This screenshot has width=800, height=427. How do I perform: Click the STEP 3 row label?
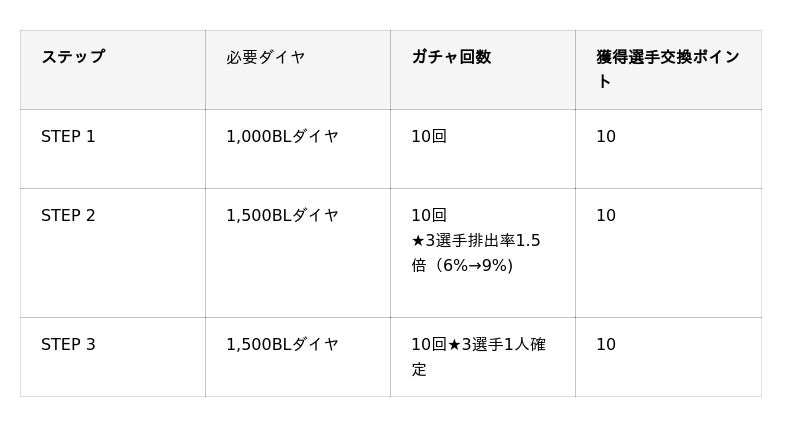coord(68,345)
